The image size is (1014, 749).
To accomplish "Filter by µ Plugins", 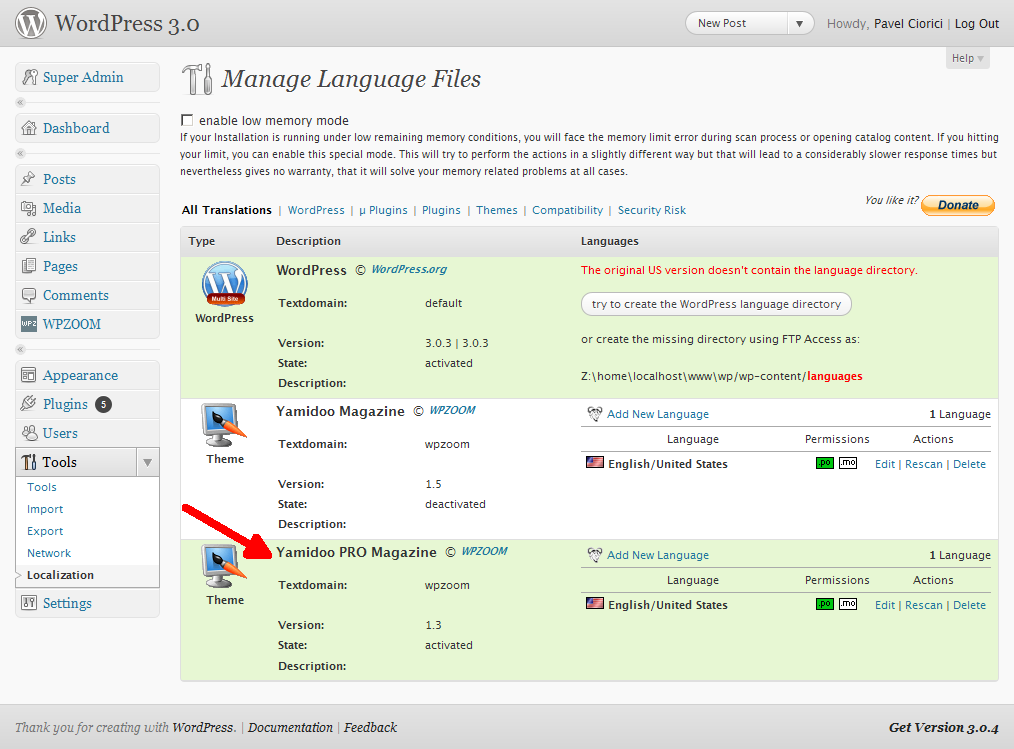I will tap(383, 210).
